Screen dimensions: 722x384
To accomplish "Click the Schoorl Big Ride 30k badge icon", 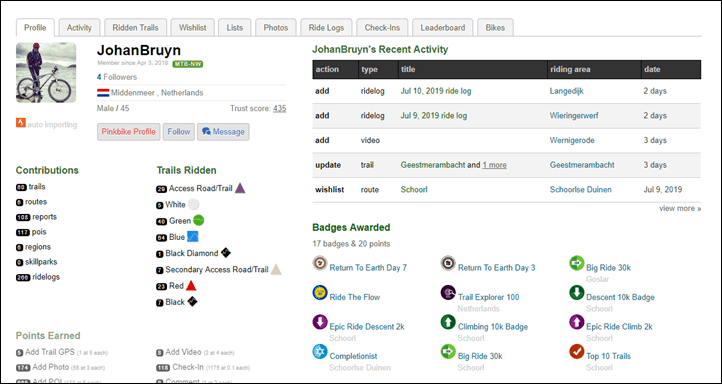I will point(448,352).
